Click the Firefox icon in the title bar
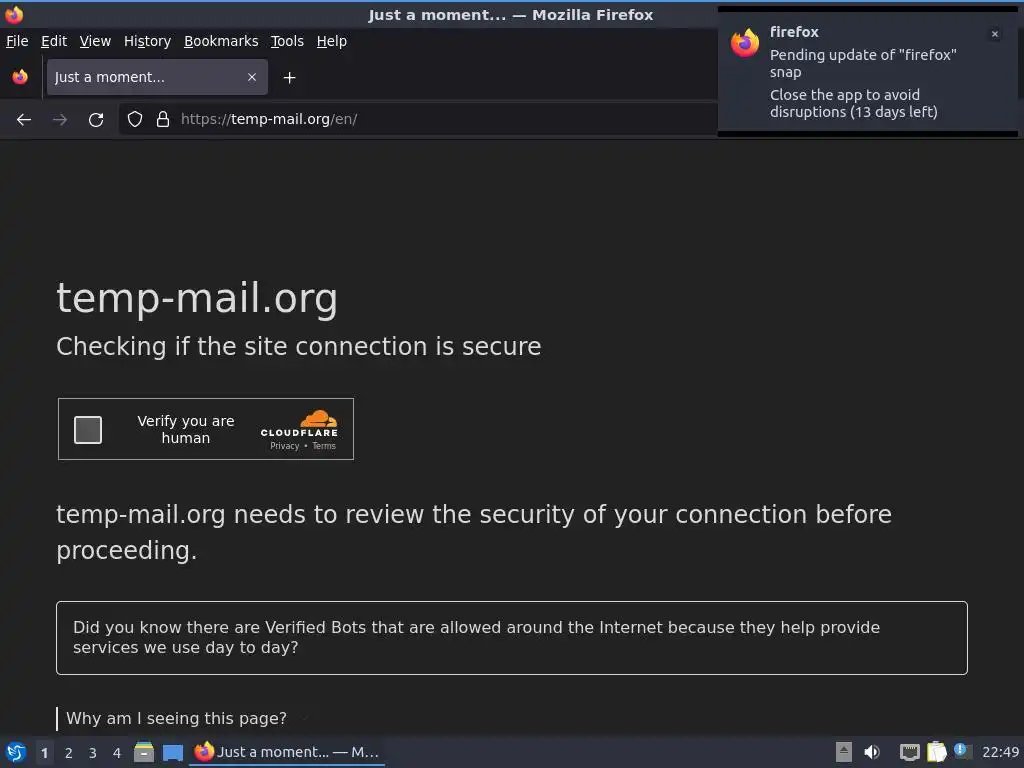This screenshot has height=768, width=1024. pyautogui.click(x=14, y=14)
